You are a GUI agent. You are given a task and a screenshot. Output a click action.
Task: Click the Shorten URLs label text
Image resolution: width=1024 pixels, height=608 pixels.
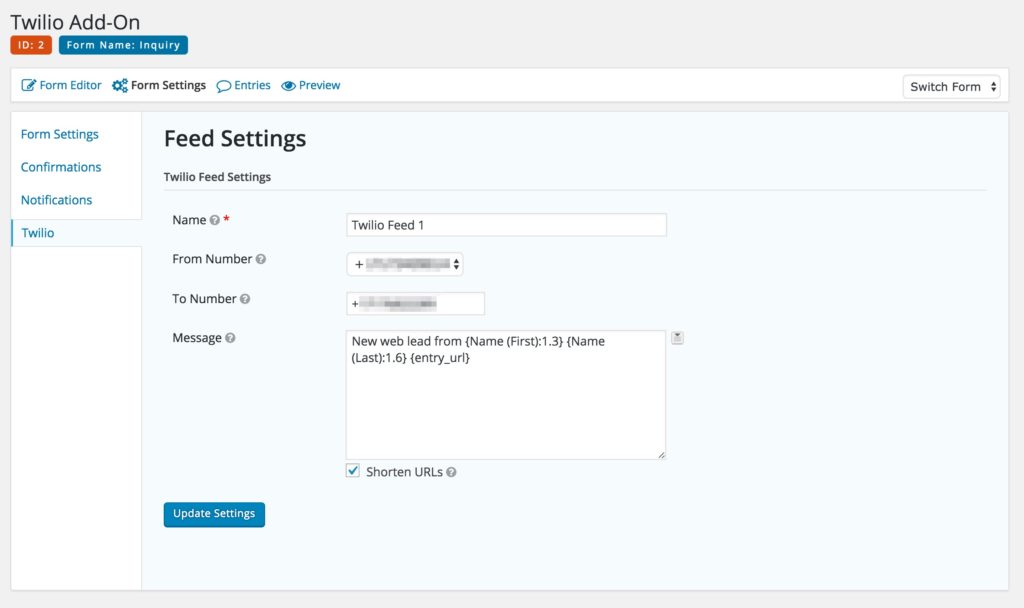pyautogui.click(x=404, y=472)
